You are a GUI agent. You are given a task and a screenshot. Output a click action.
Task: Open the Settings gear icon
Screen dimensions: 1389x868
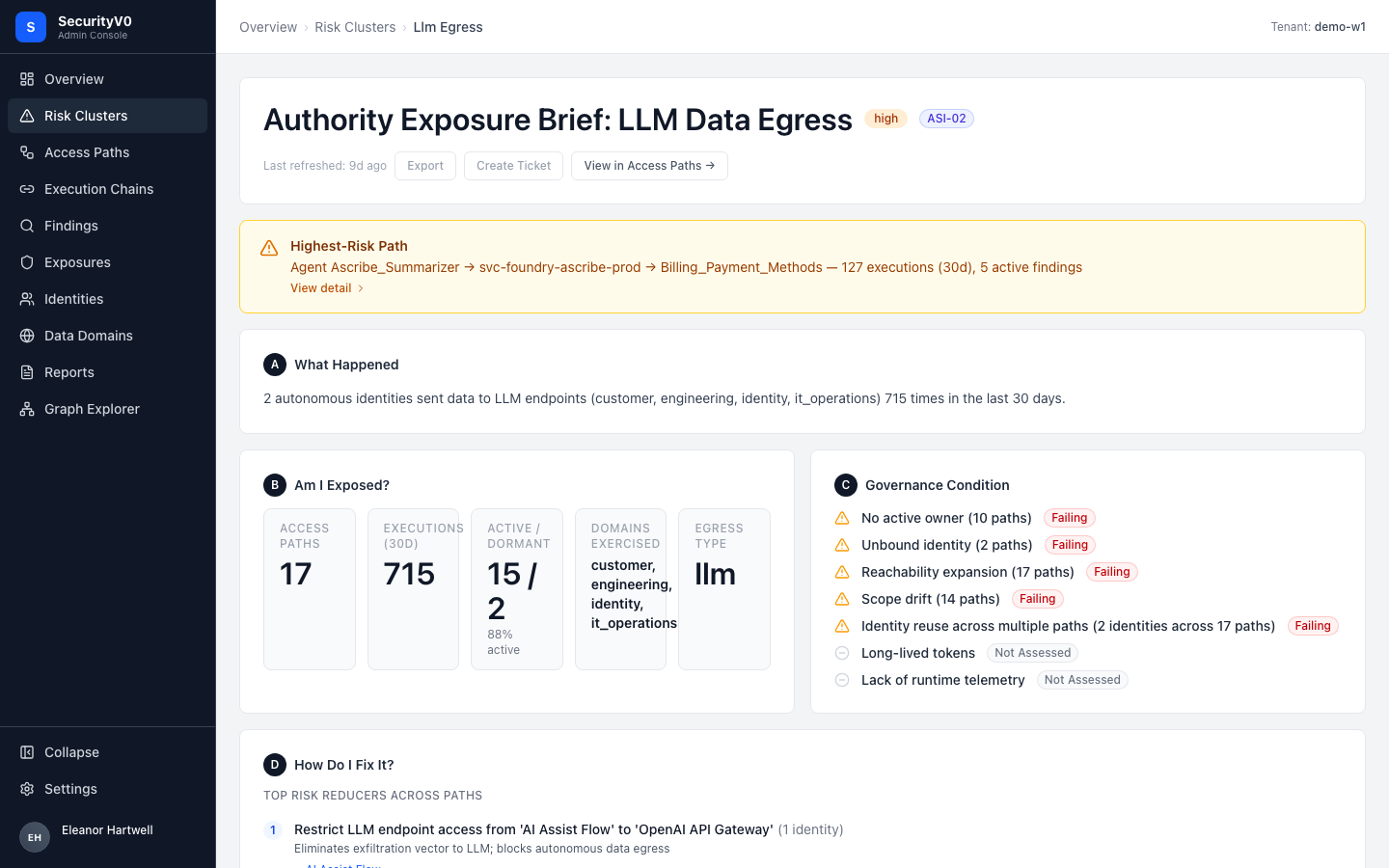point(27,789)
